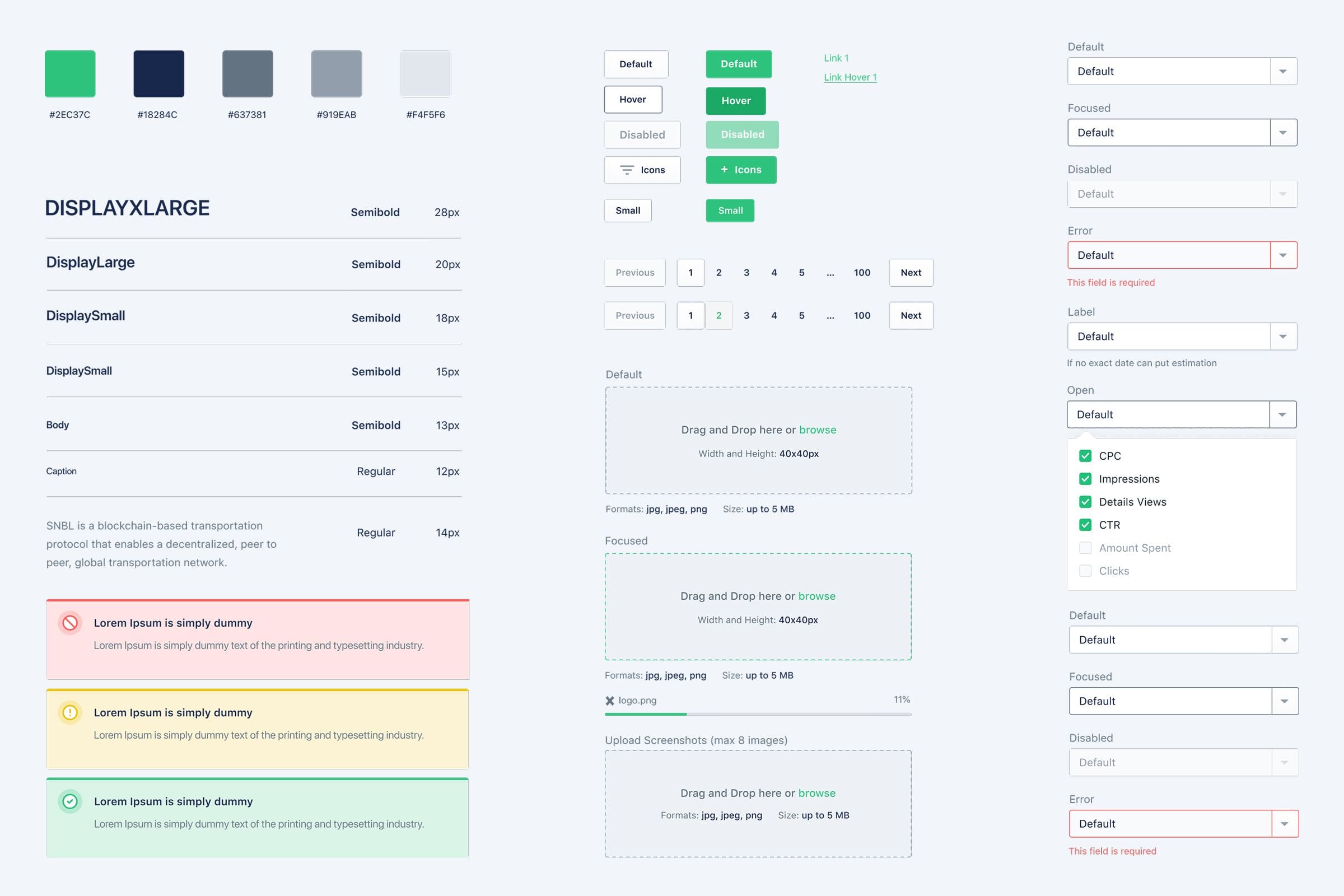Click the Link Hover 1 hyperlink
This screenshot has width=1344, height=896.
pos(850,77)
